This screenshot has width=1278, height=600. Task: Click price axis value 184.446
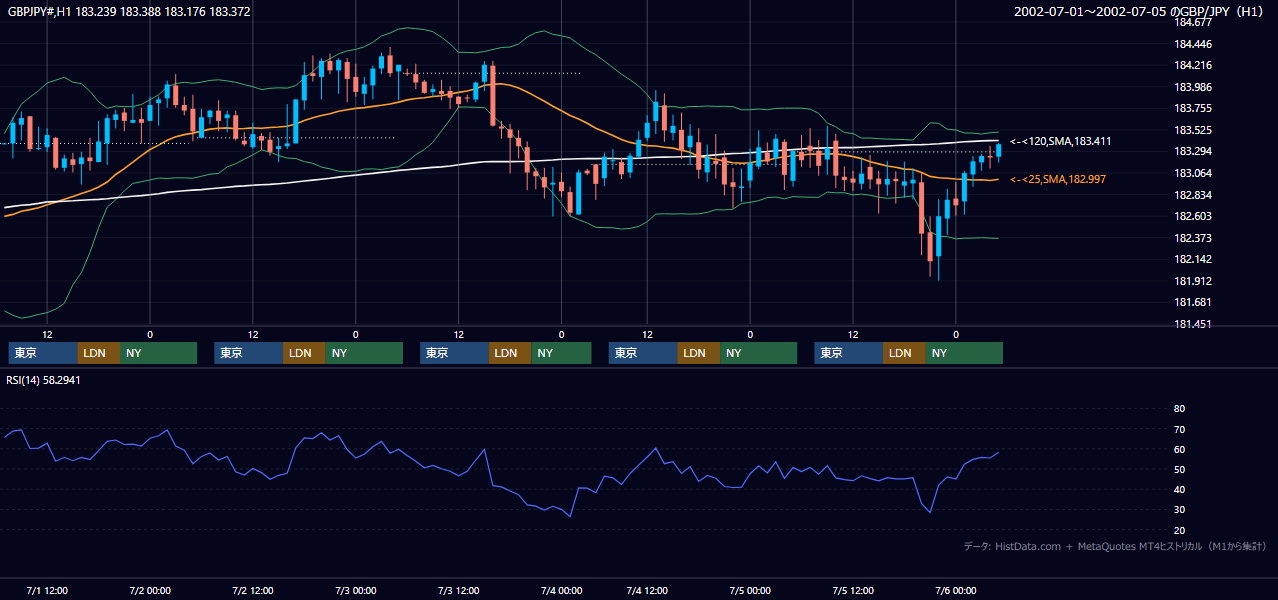pos(1192,44)
